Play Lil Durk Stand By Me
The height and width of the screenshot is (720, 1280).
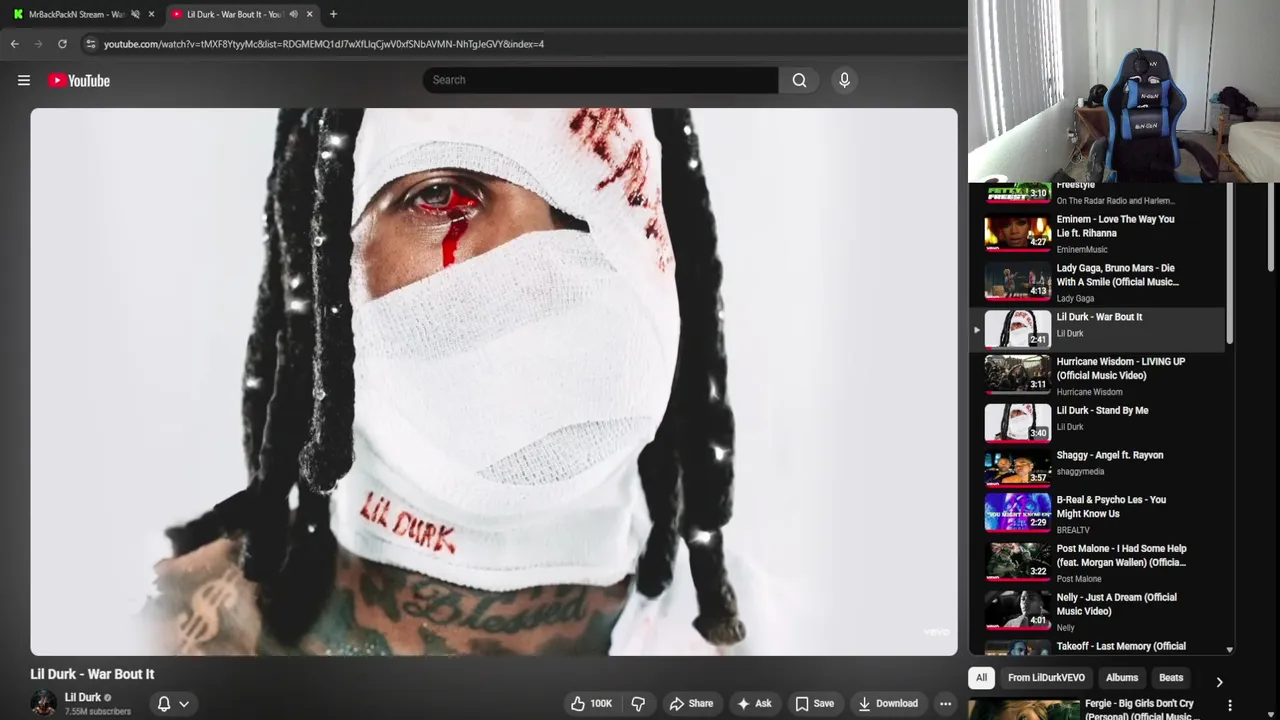[1103, 410]
